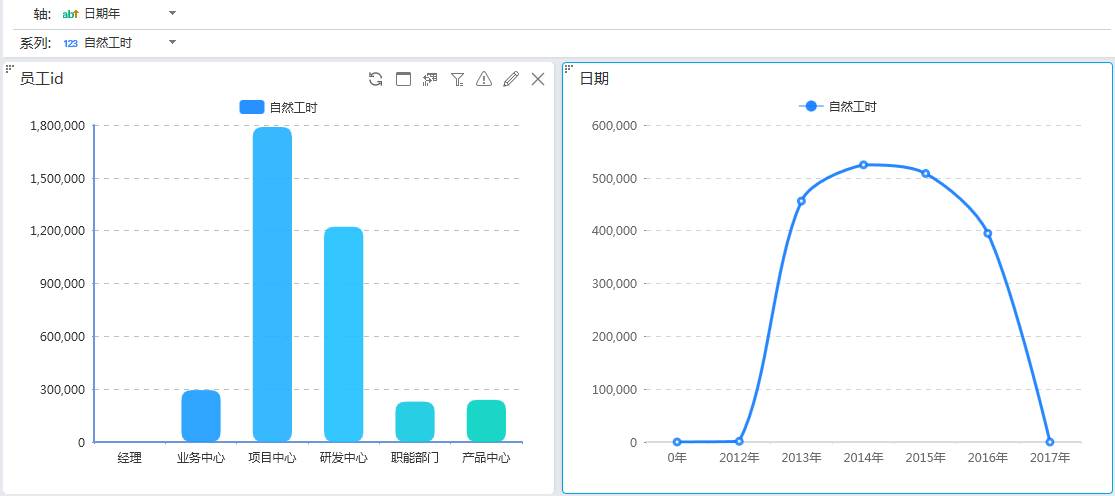This screenshot has height=496, width=1115.
Task: Remove the 员工id chart with X
Action: [538, 79]
